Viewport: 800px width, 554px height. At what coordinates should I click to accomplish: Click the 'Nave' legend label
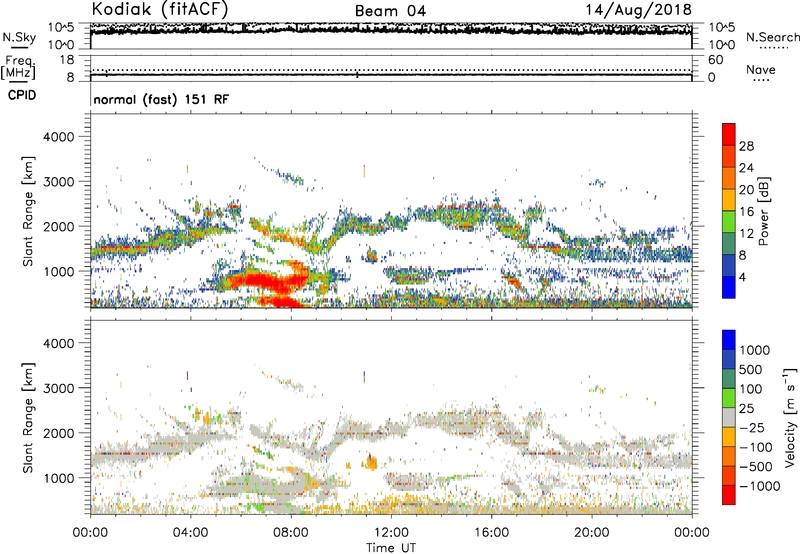761,69
